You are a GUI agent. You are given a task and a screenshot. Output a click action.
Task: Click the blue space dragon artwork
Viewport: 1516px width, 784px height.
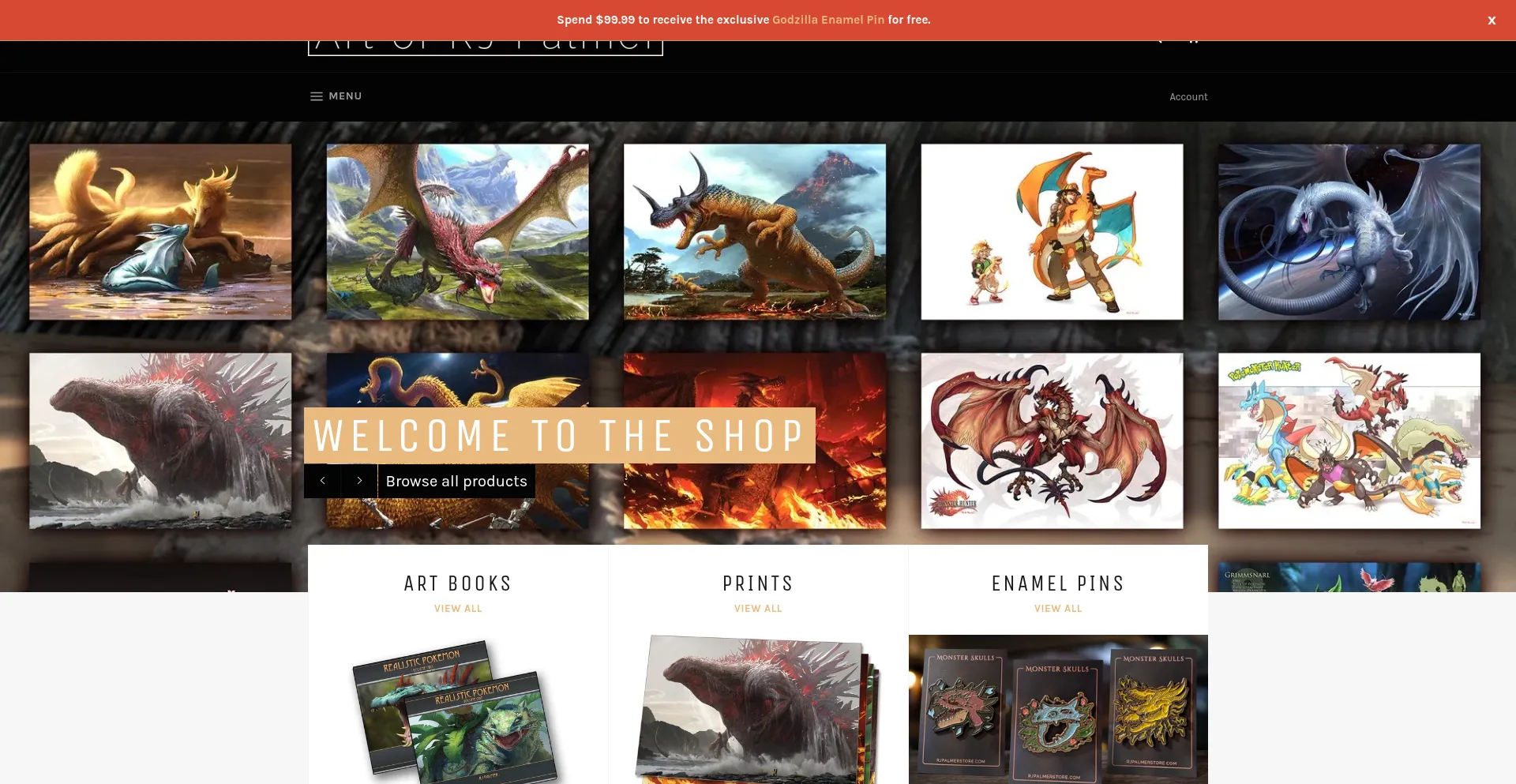tap(1349, 231)
